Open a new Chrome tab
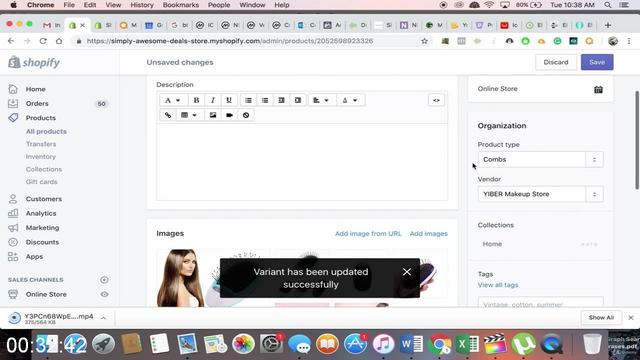640x360 pixels. [608, 25]
